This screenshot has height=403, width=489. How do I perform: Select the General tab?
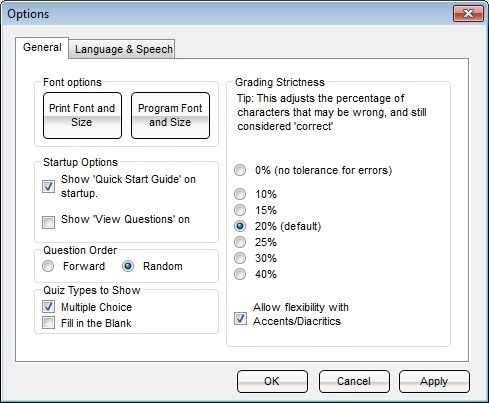42,47
